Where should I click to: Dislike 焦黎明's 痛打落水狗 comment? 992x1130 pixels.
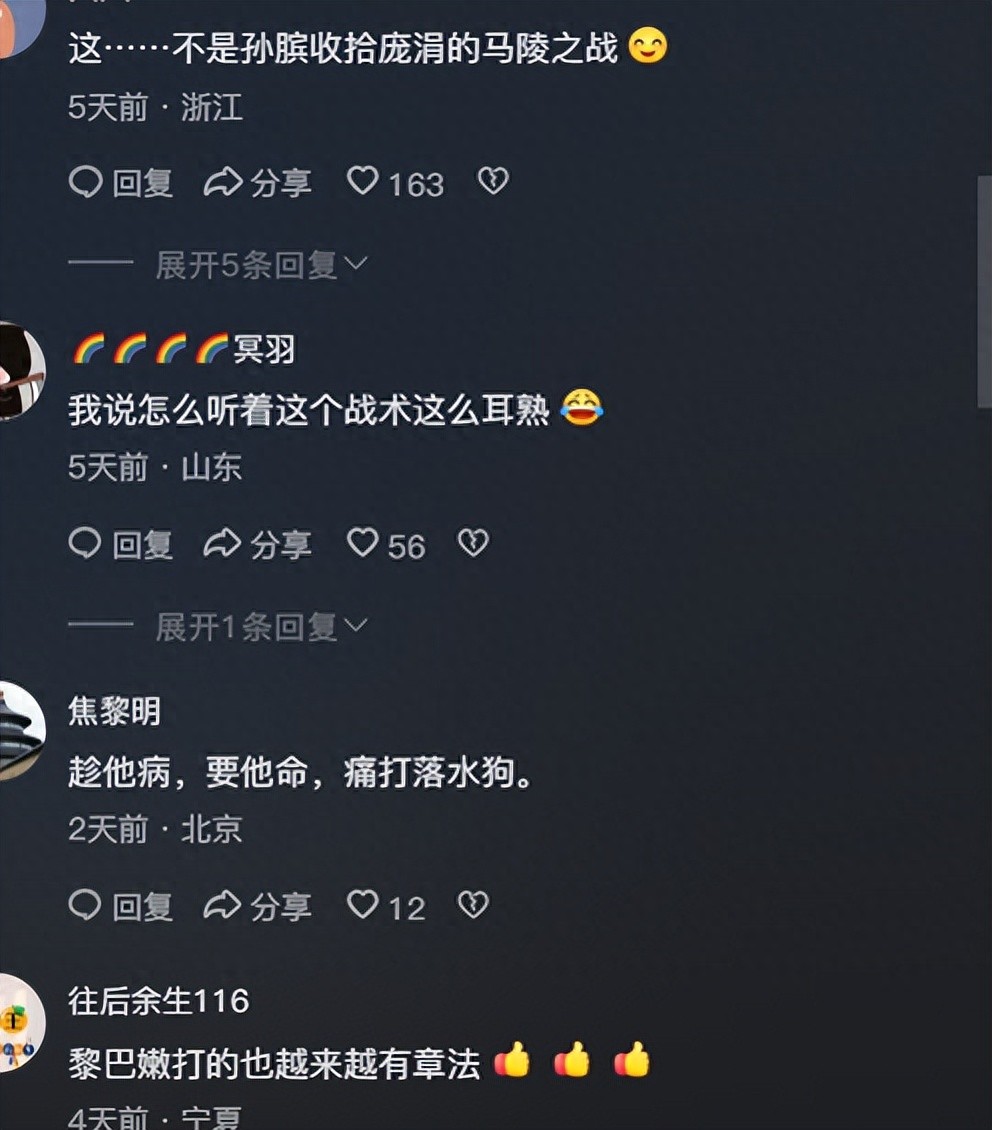pos(473,904)
